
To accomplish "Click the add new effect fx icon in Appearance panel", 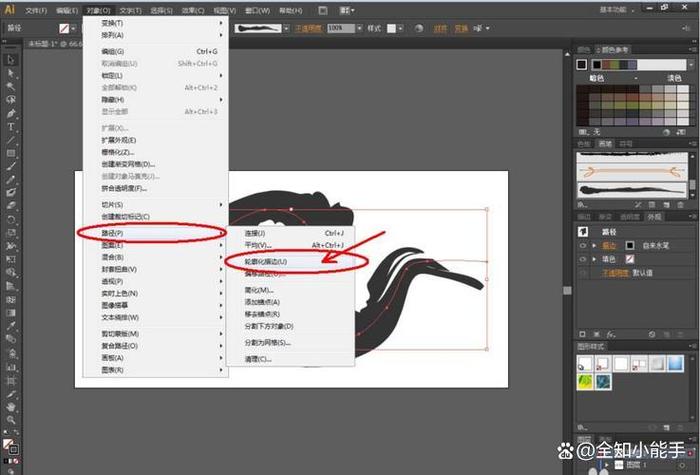I will click(x=611, y=334).
